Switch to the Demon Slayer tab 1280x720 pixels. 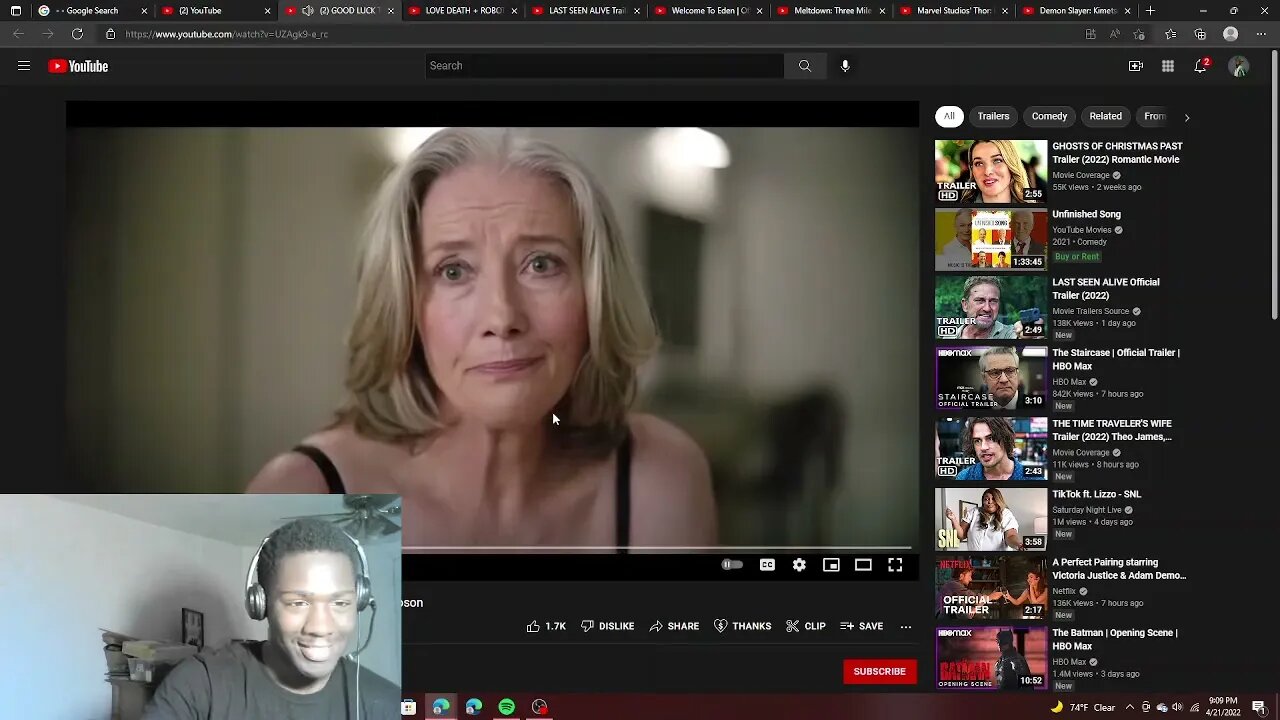coord(1076,11)
